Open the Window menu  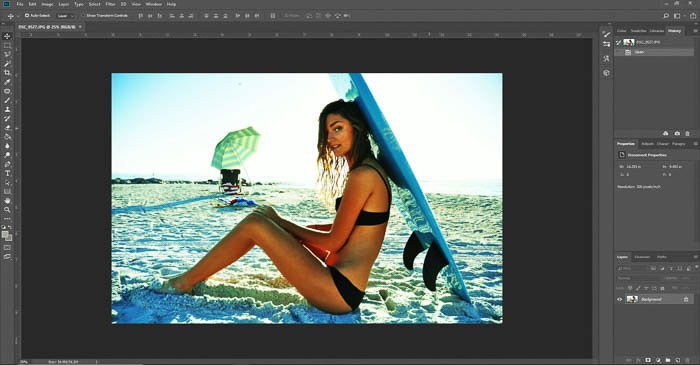[x=154, y=4]
